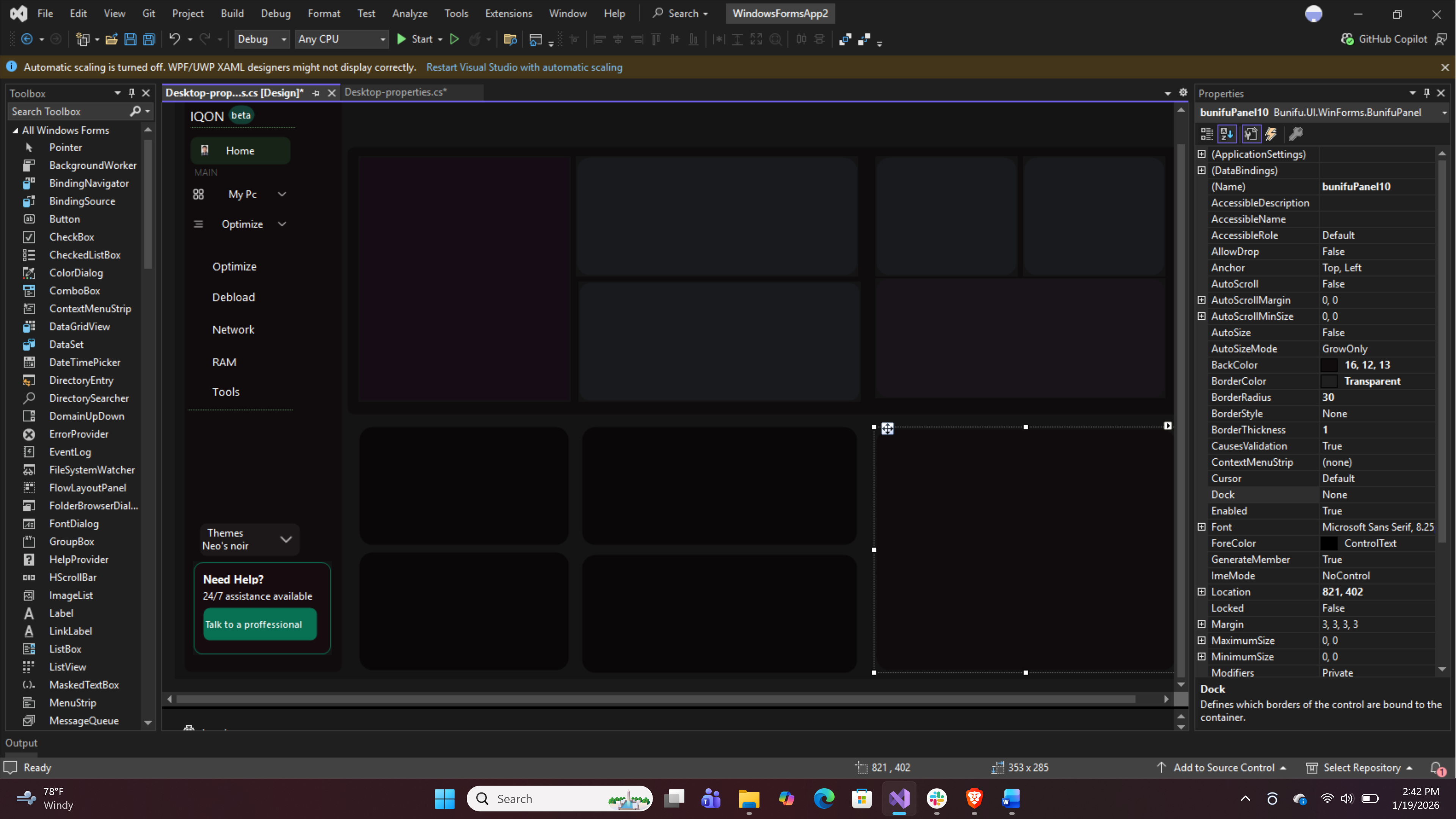
Task: Click the Align Lefts toolbar icon
Action: (x=600, y=39)
